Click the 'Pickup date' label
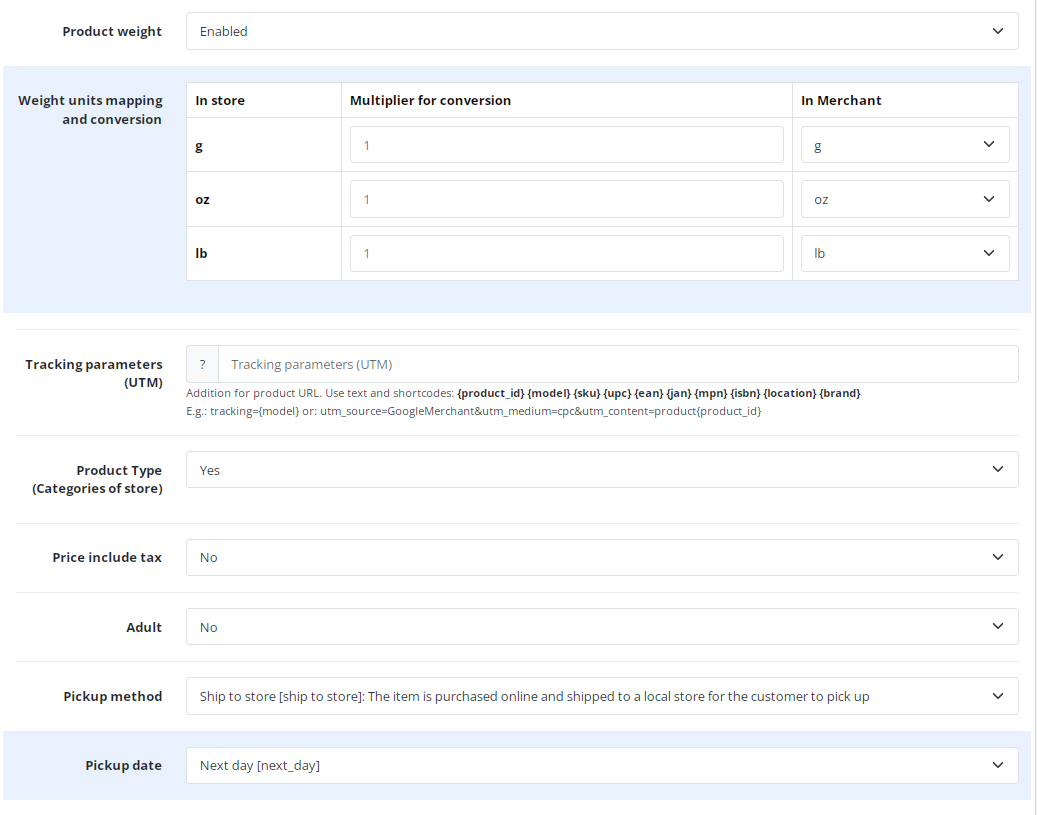The height and width of the screenshot is (815, 1037). 124,765
